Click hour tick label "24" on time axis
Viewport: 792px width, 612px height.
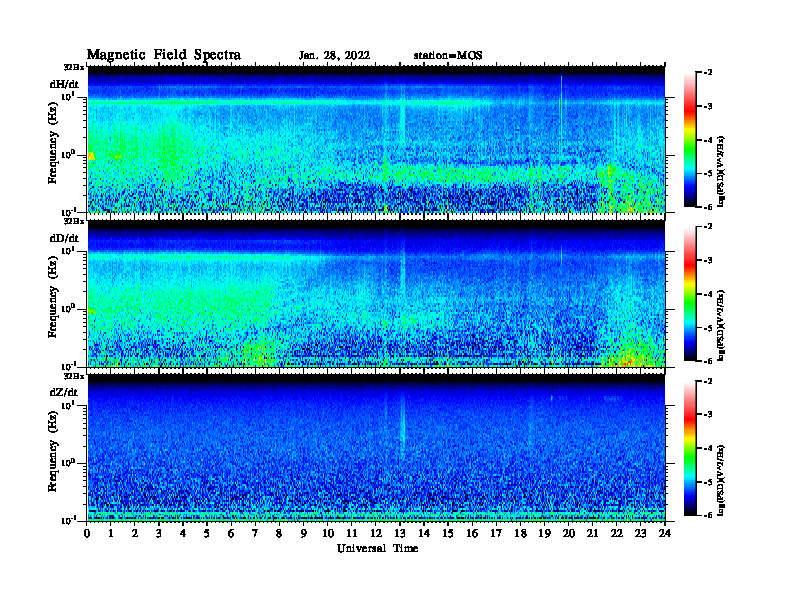point(665,533)
